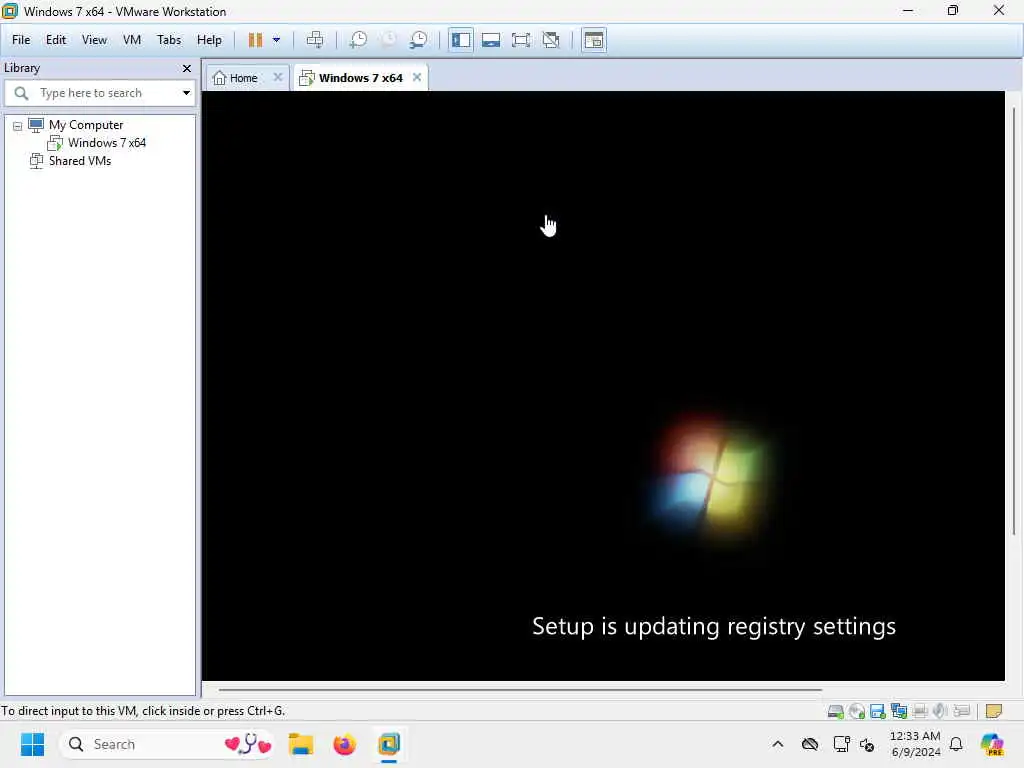Open the Edit menu

[56, 40]
